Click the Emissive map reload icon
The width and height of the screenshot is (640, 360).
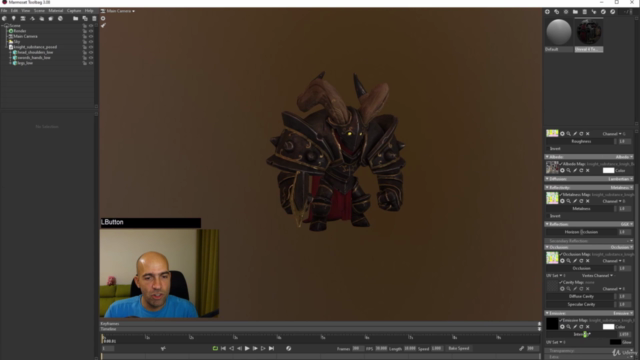(x=581, y=327)
